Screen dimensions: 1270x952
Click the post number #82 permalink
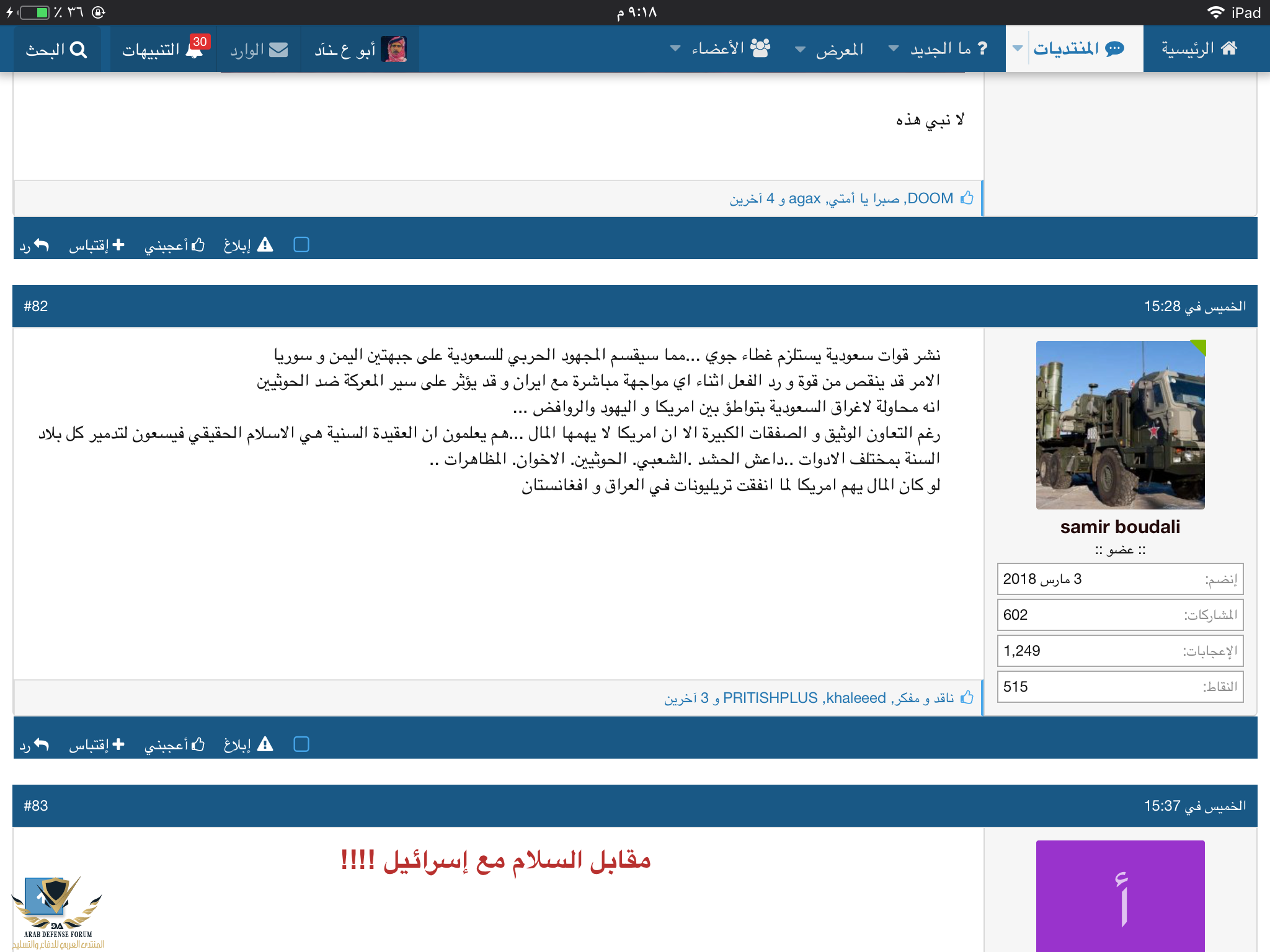[x=36, y=306]
